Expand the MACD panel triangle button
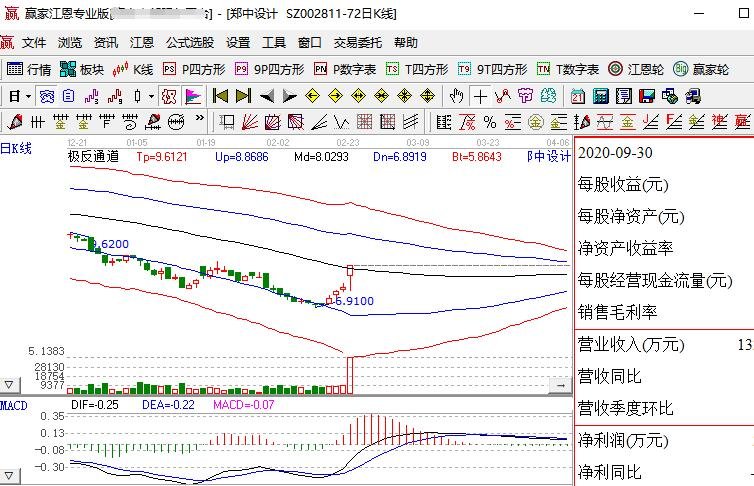This screenshot has width=754, height=486. [9, 476]
